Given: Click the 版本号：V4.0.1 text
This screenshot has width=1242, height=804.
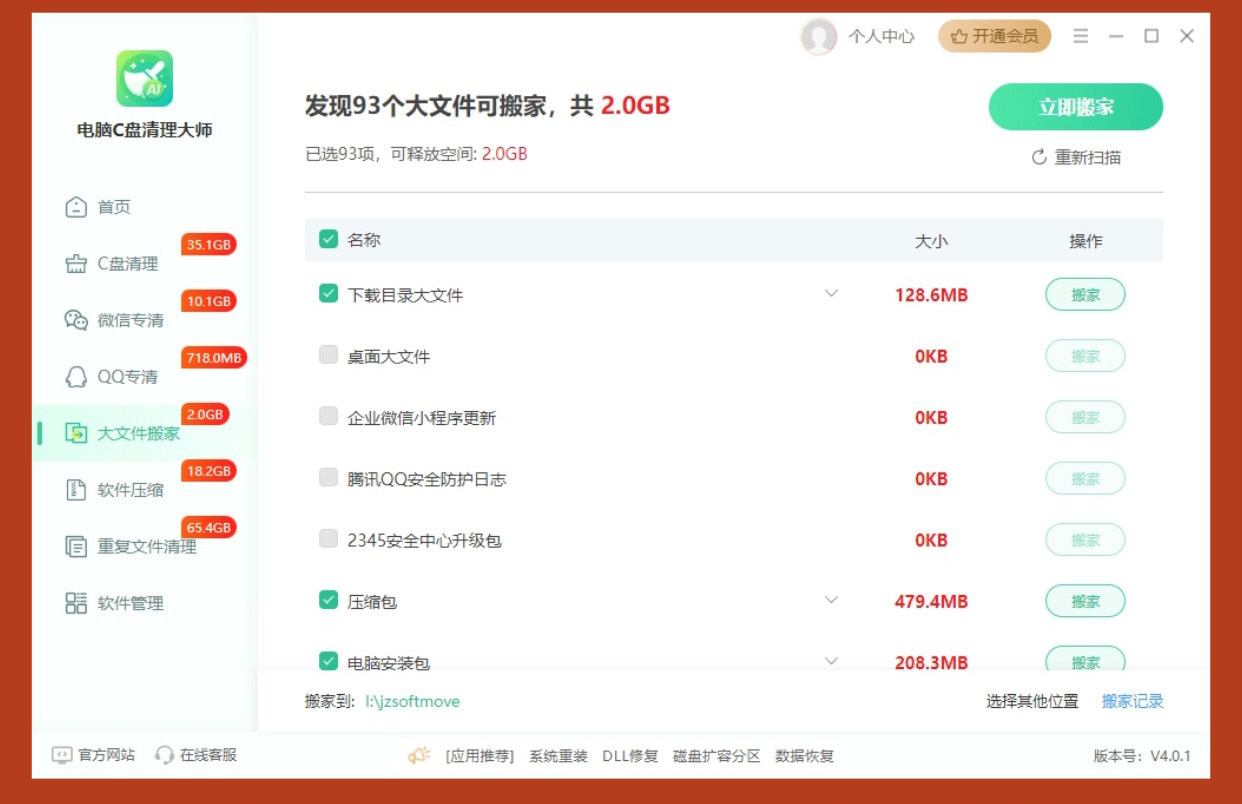Looking at the screenshot, I should click(x=1142, y=756).
